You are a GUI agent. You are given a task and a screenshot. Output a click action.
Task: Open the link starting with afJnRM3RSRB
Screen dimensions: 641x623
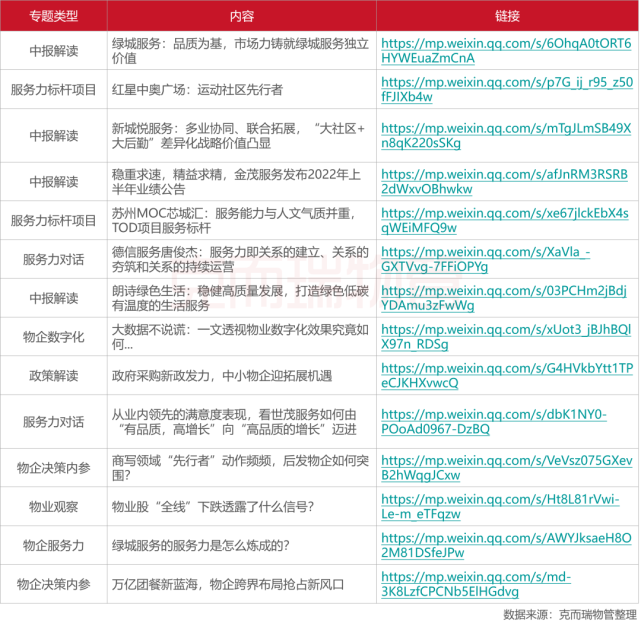(x=504, y=182)
